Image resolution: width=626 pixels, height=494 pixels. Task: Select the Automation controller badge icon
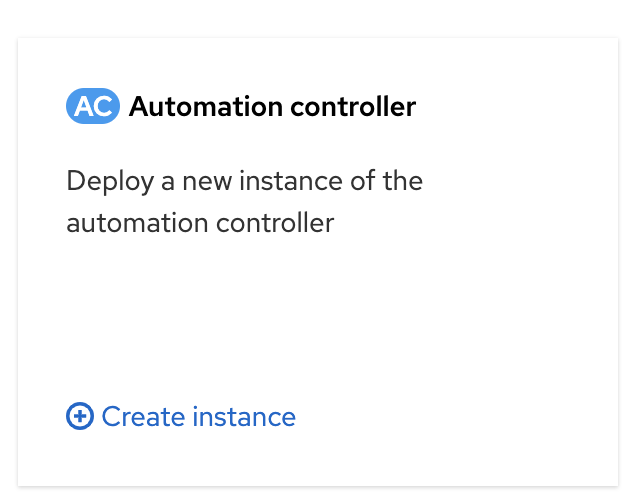pos(93,106)
